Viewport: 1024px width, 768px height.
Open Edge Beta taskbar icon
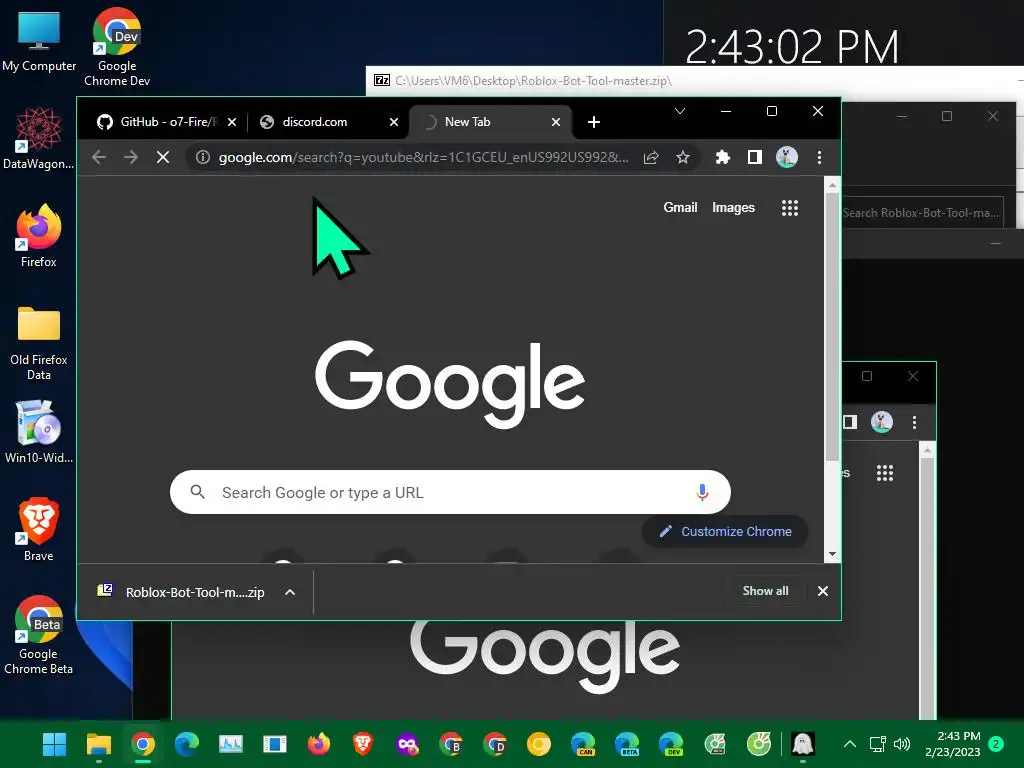(x=627, y=744)
